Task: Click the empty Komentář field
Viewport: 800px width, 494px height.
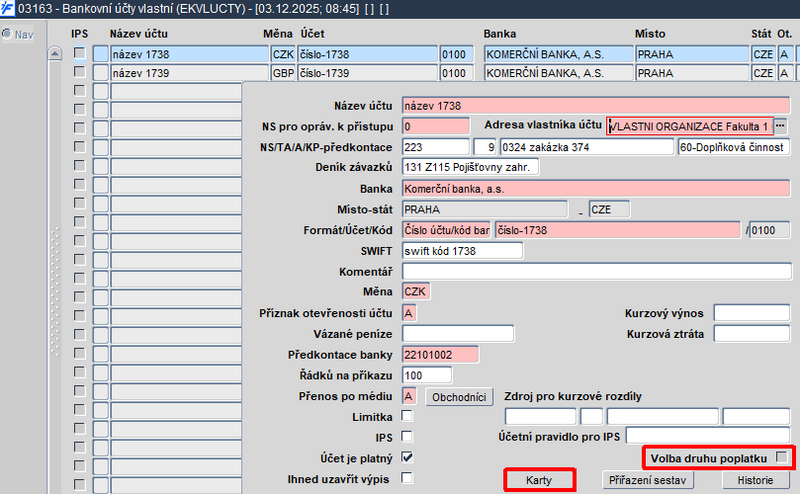Action: coord(597,271)
